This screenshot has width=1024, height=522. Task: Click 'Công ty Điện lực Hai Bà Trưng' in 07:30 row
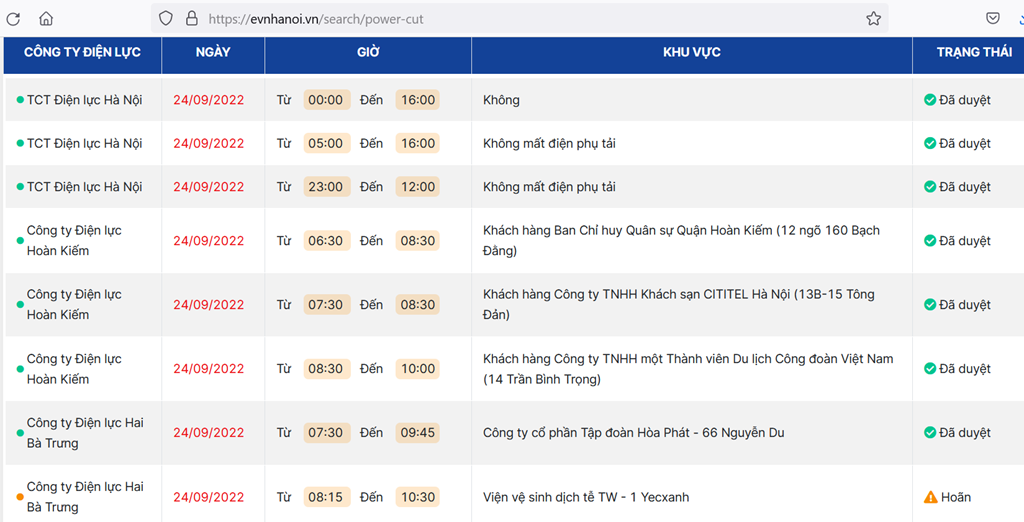tap(85, 432)
